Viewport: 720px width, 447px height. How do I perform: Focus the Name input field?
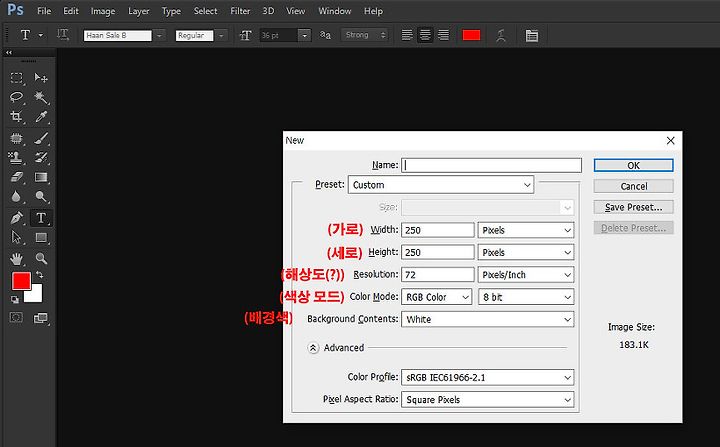pyautogui.click(x=491, y=165)
